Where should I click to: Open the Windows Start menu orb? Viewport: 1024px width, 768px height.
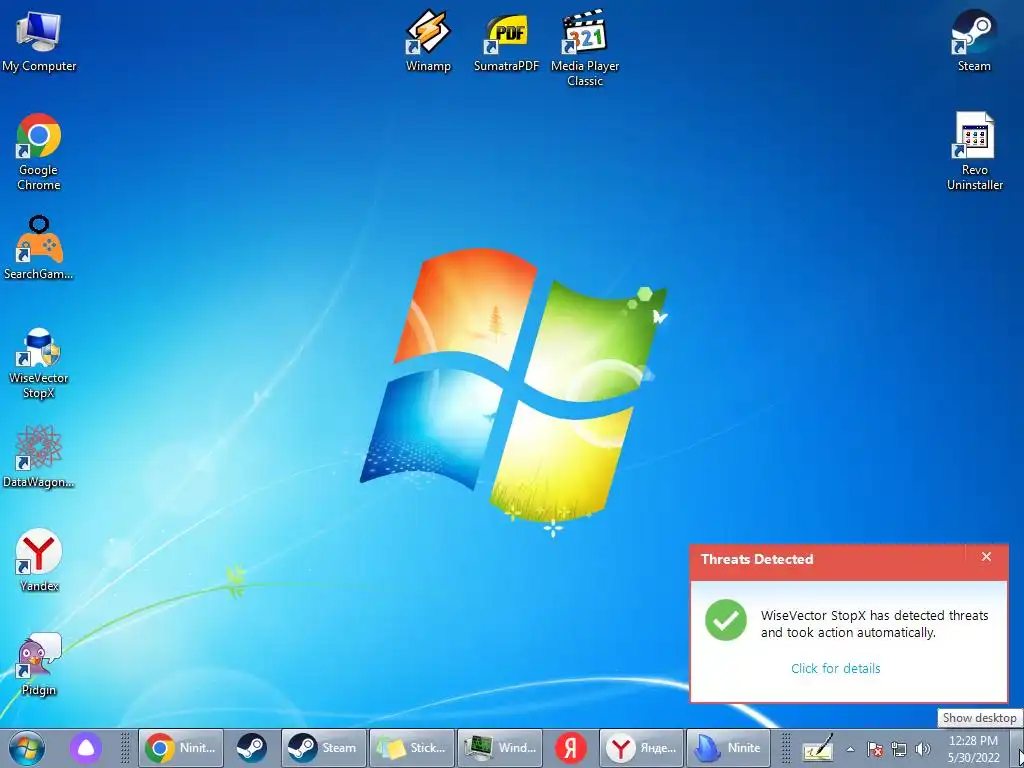27,748
